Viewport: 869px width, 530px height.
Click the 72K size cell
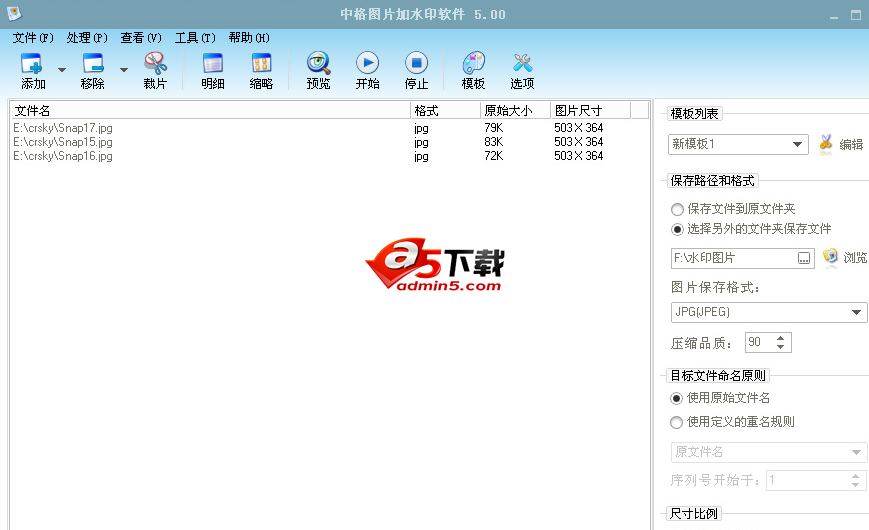click(x=493, y=156)
